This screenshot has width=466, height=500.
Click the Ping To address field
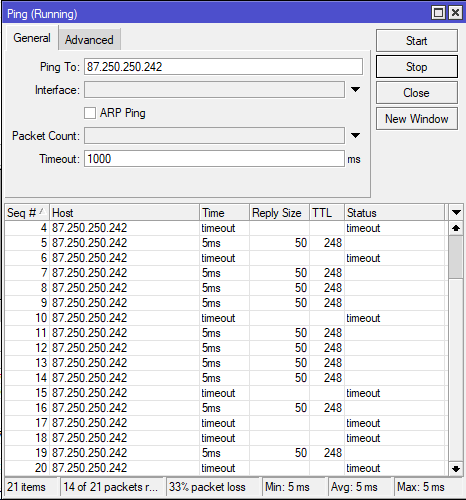[223, 67]
